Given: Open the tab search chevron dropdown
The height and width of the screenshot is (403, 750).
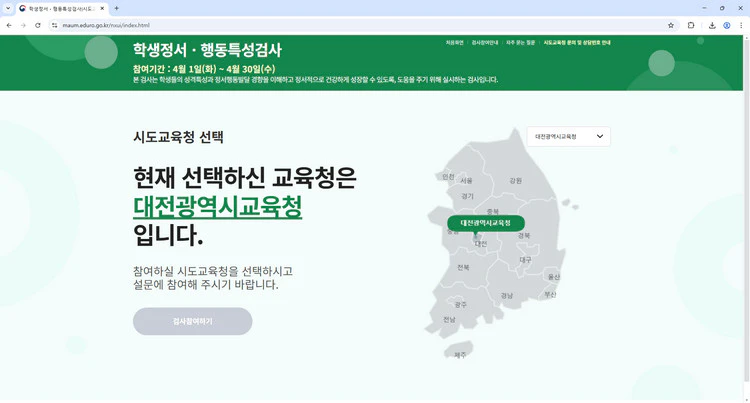Looking at the screenshot, I should tap(8, 8).
